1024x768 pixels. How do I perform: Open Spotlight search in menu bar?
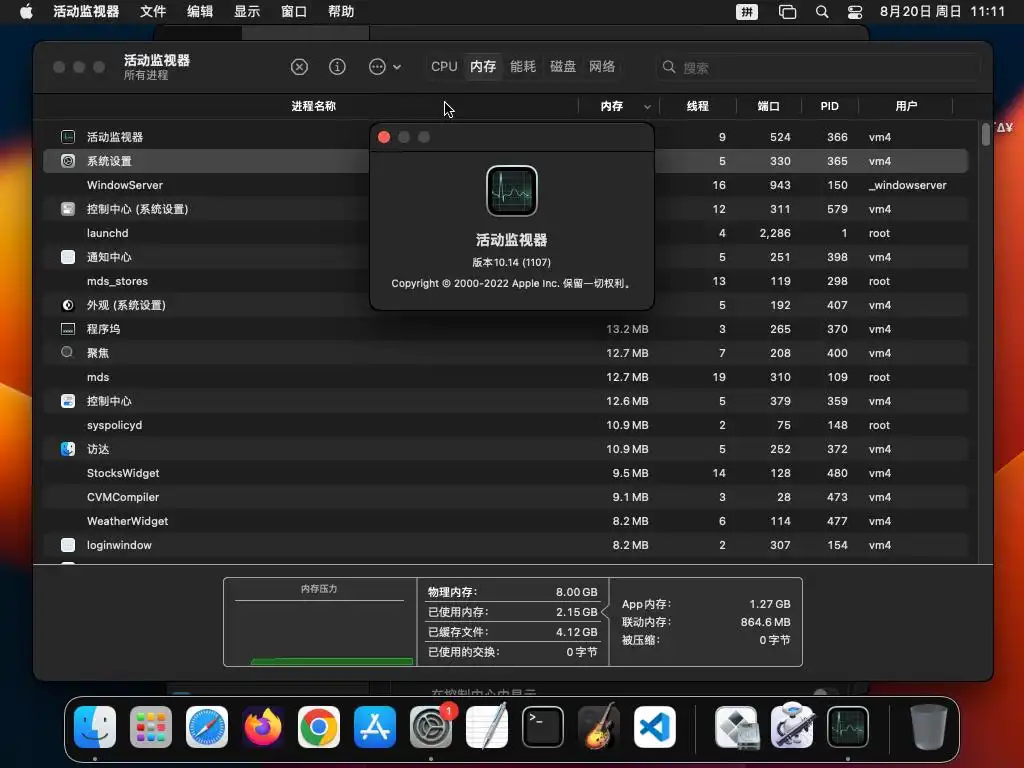pos(822,12)
